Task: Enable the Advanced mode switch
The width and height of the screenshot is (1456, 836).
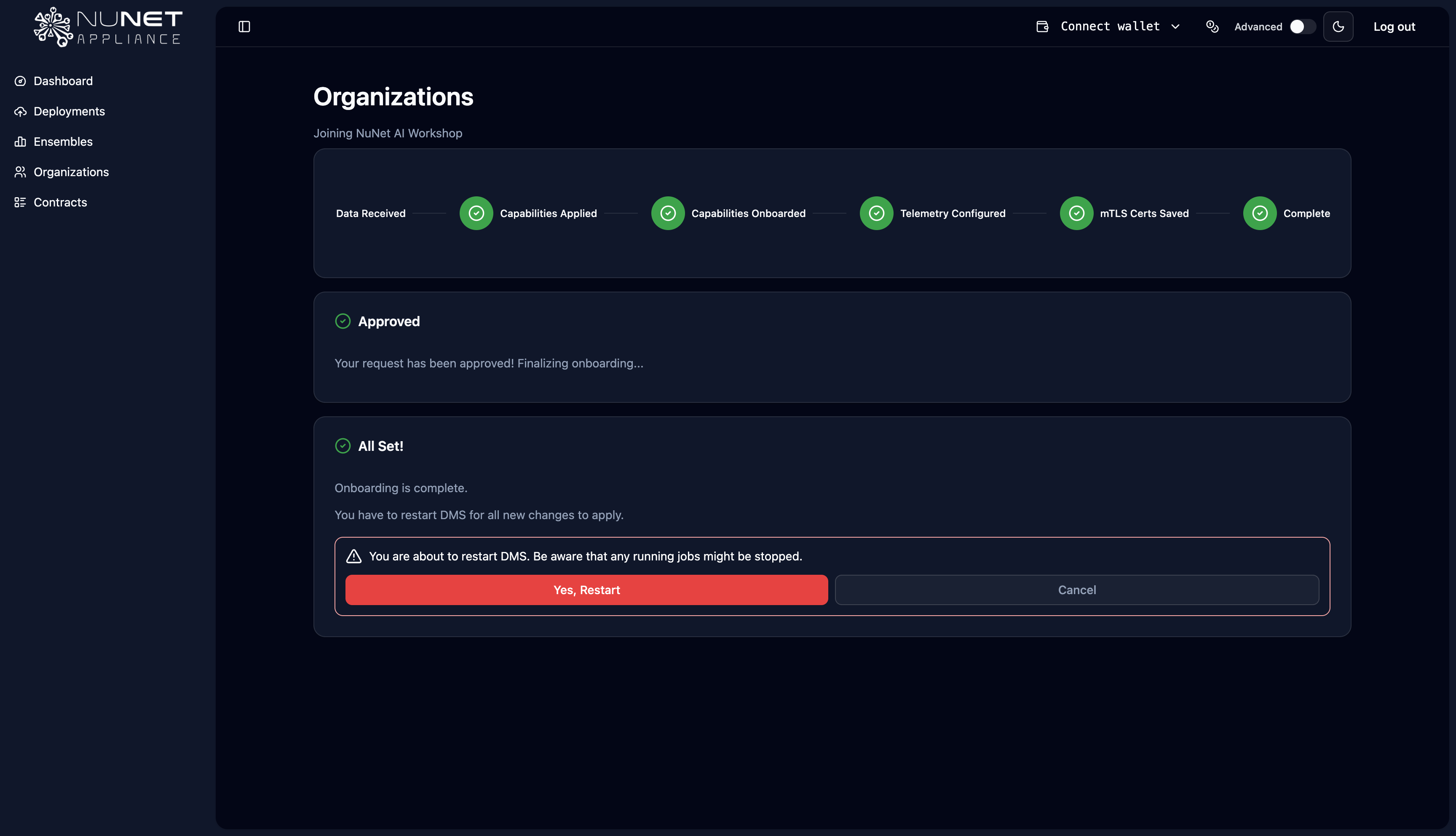Action: tap(1302, 27)
